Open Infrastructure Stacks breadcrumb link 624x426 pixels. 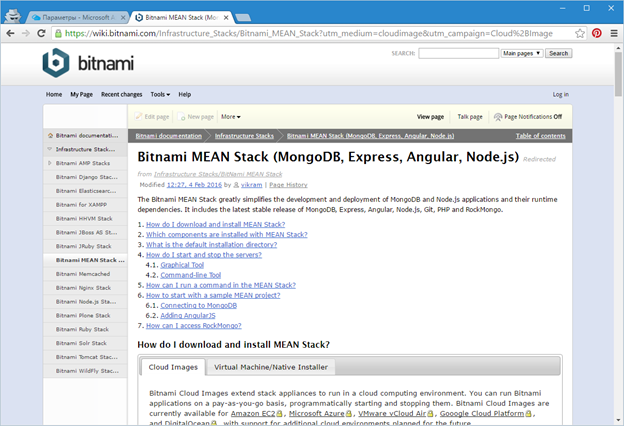click(244, 136)
